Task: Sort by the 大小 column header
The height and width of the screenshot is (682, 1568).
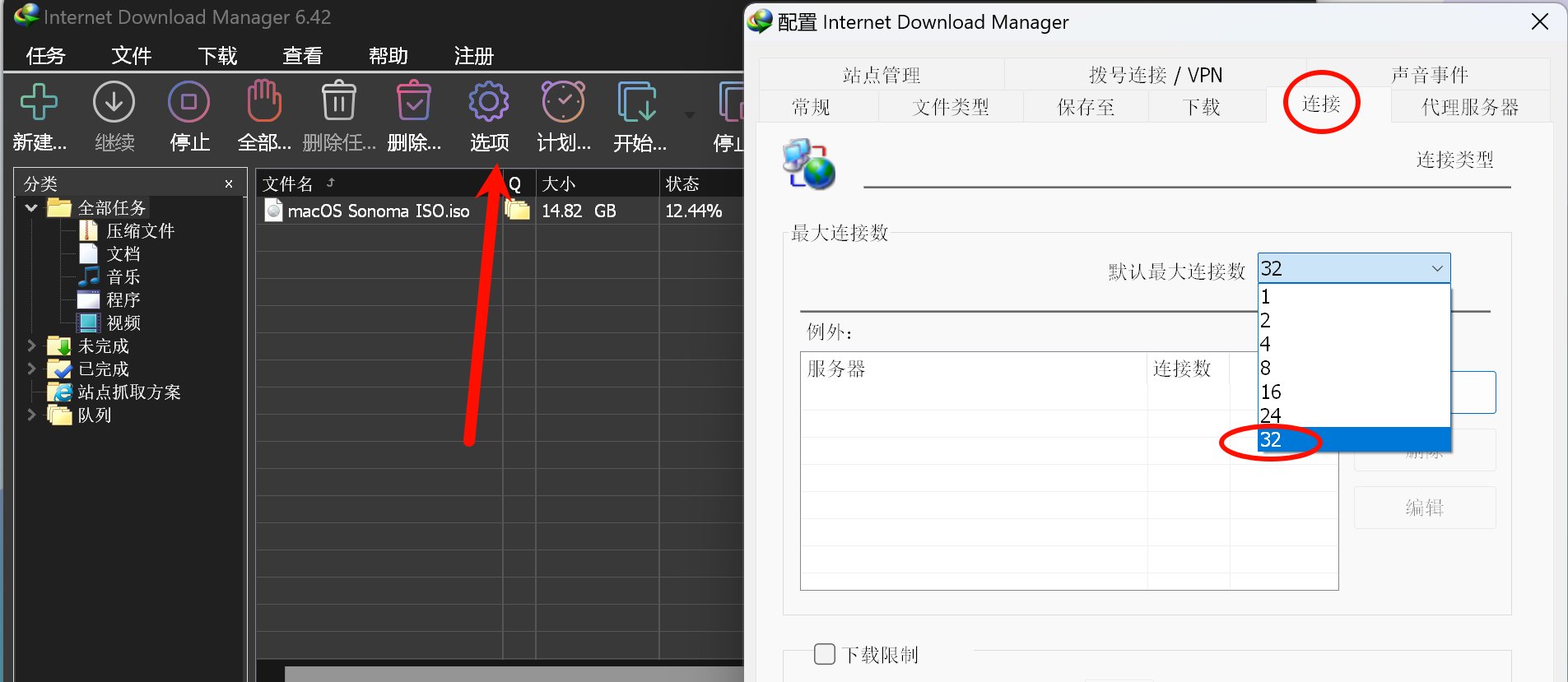Action: tap(598, 183)
